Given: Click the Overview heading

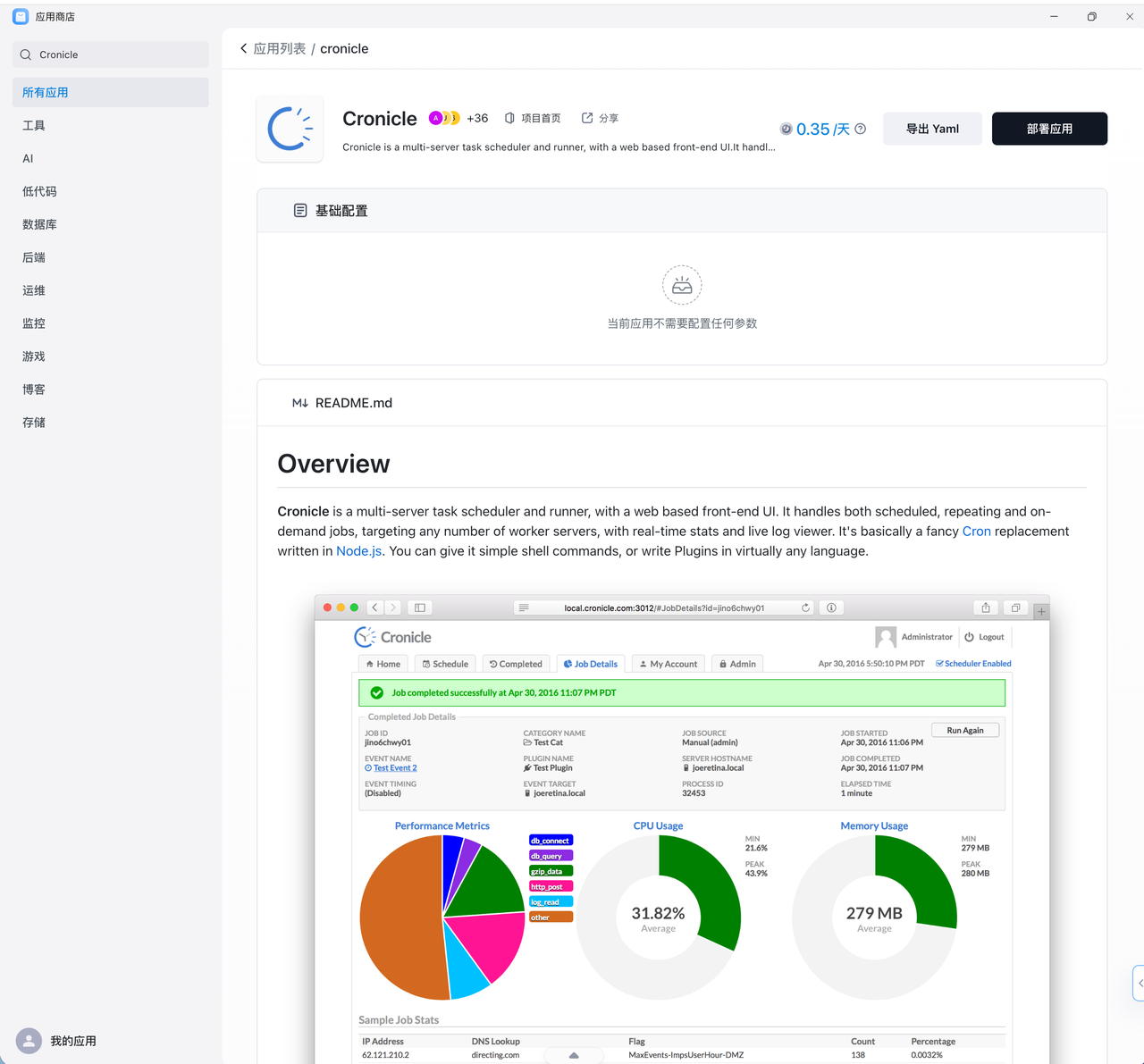Looking at the screenshot, I should click(x=333, y=464).
